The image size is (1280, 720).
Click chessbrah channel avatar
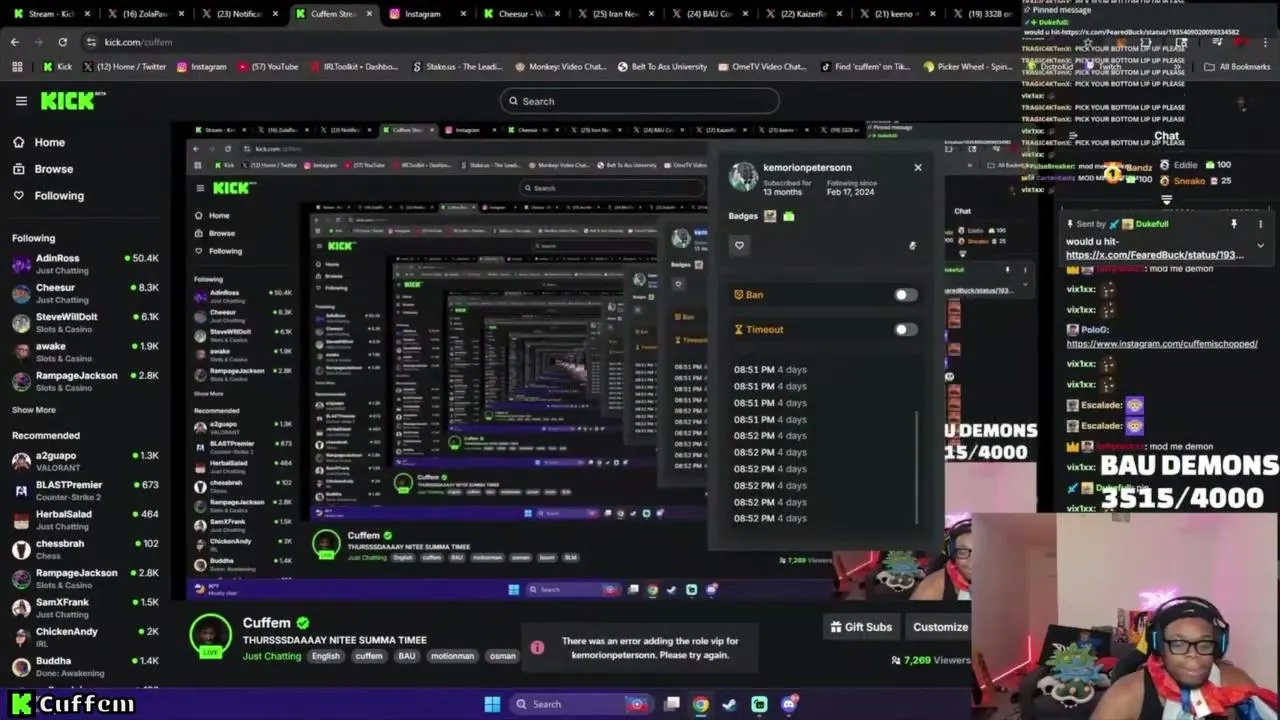(21, 549)
